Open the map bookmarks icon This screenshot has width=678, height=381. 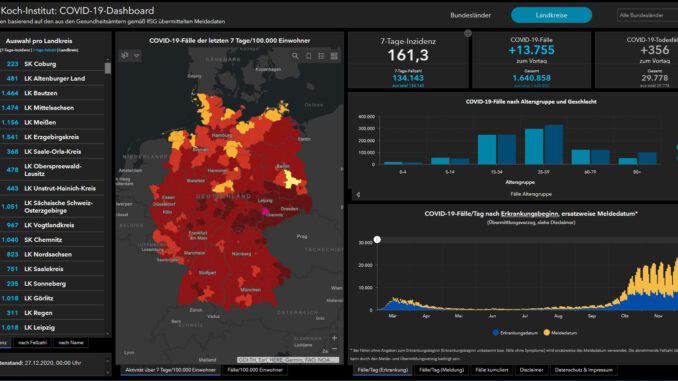point(308,56)
